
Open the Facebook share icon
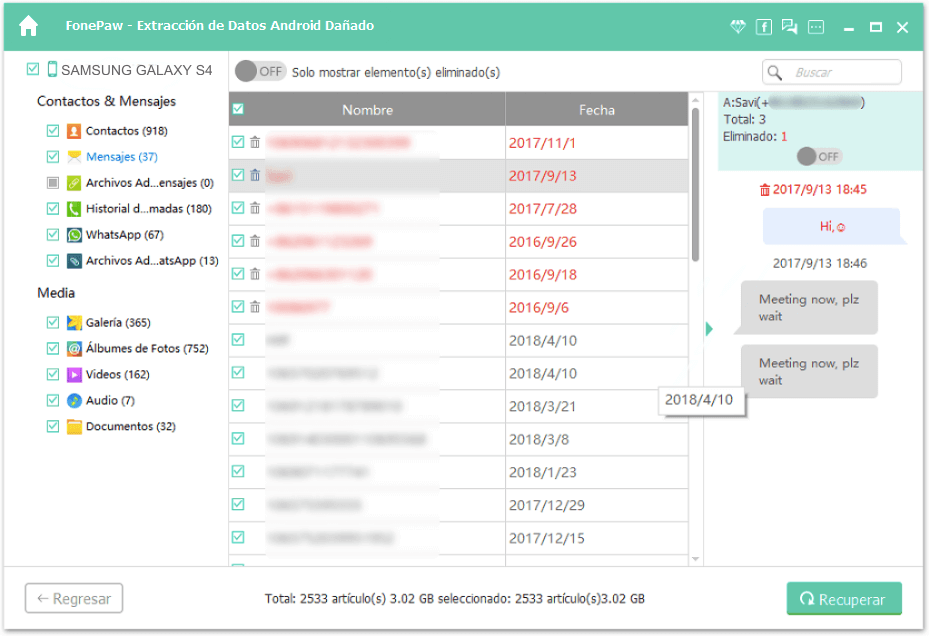click(763, 27)
